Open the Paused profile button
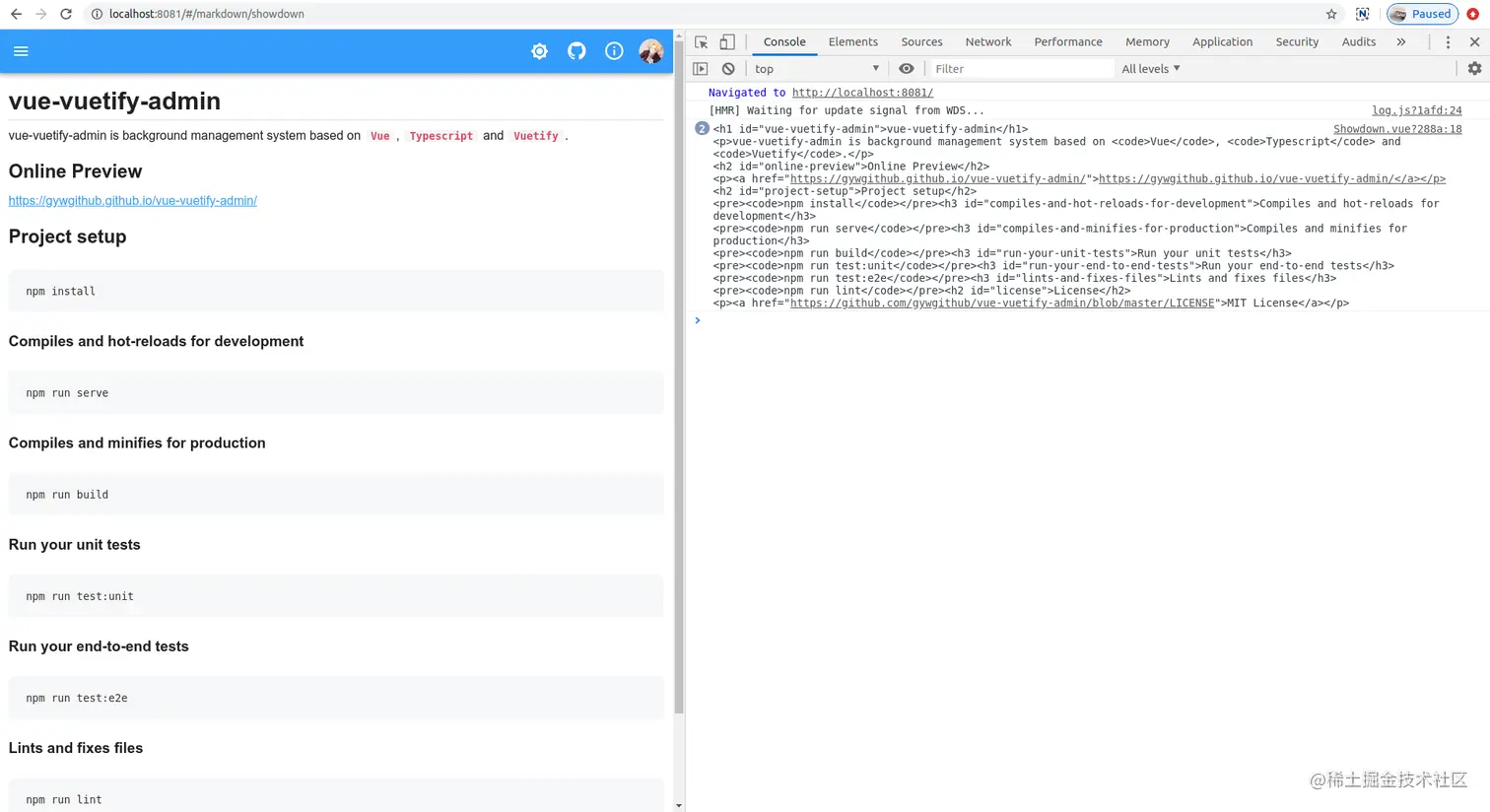Image resolution: width=1490 pixels, height=812 pixels. pos(1422,14)
